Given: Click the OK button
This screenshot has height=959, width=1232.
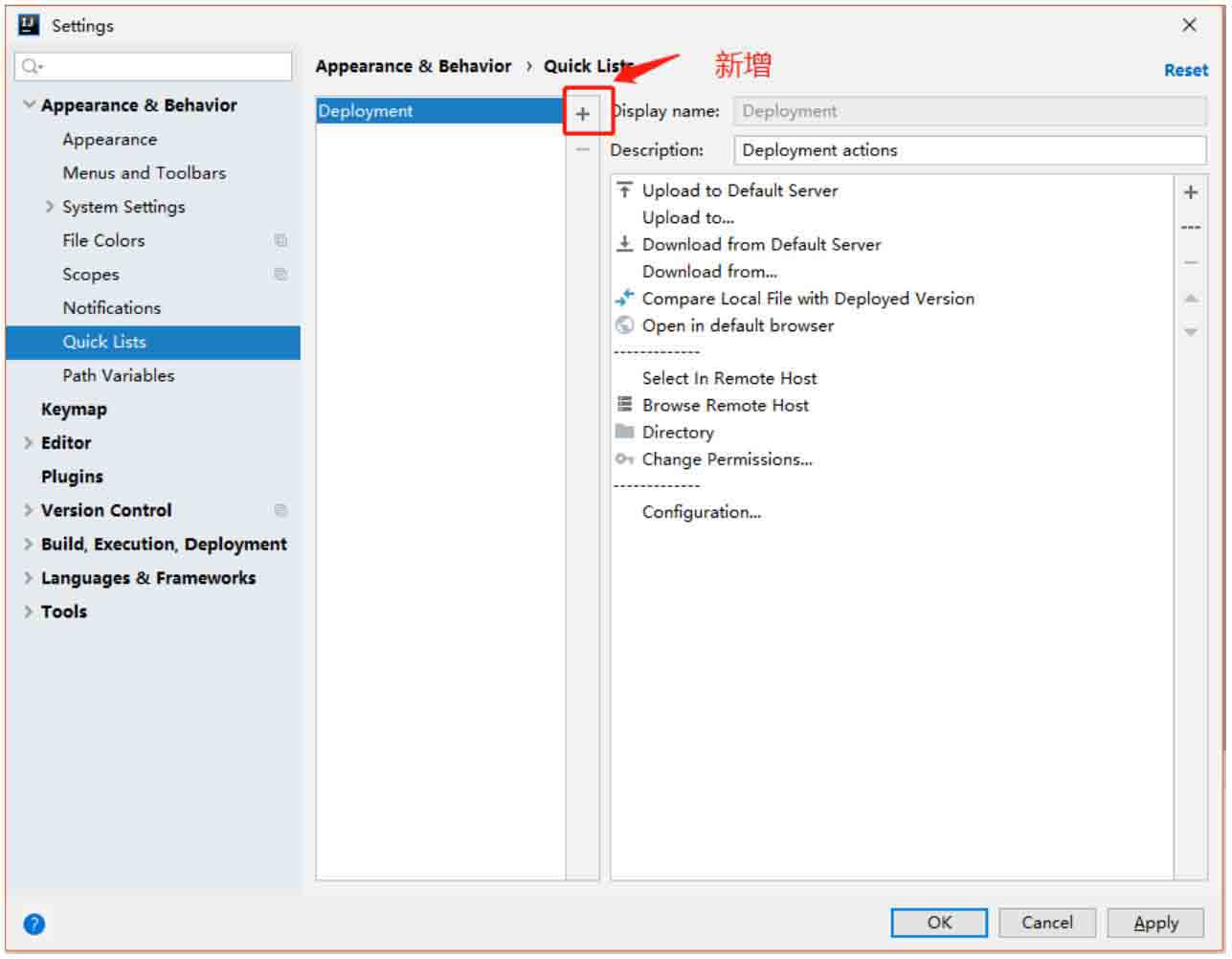Looking at the screenshot, I should [939, 923].
